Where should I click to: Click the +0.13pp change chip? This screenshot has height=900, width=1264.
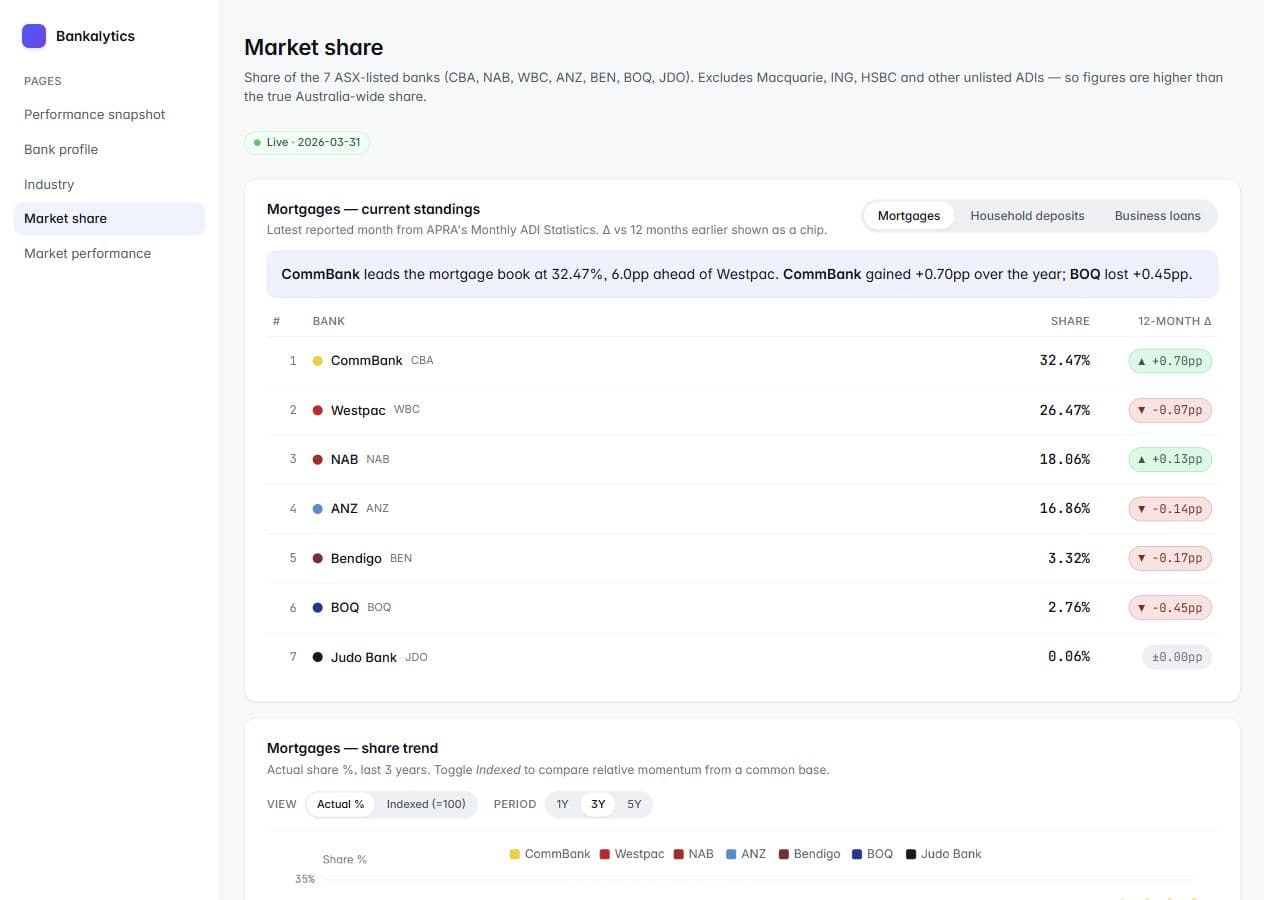1170,460
